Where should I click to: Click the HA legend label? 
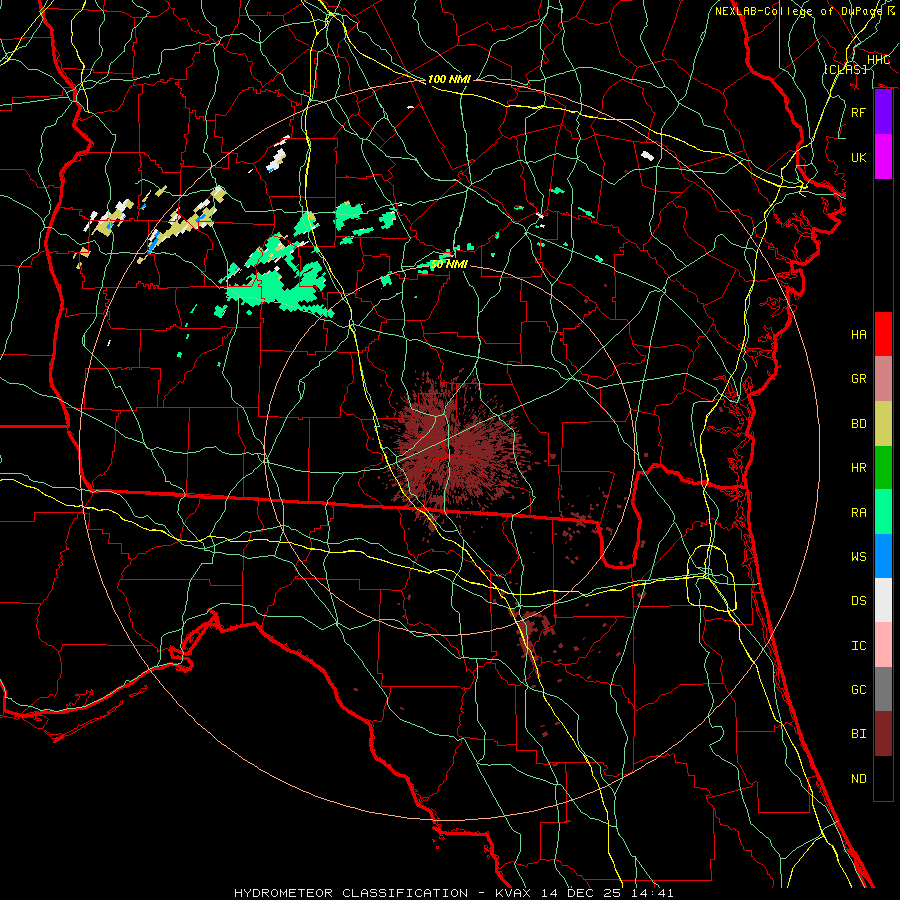click(858, 335)
